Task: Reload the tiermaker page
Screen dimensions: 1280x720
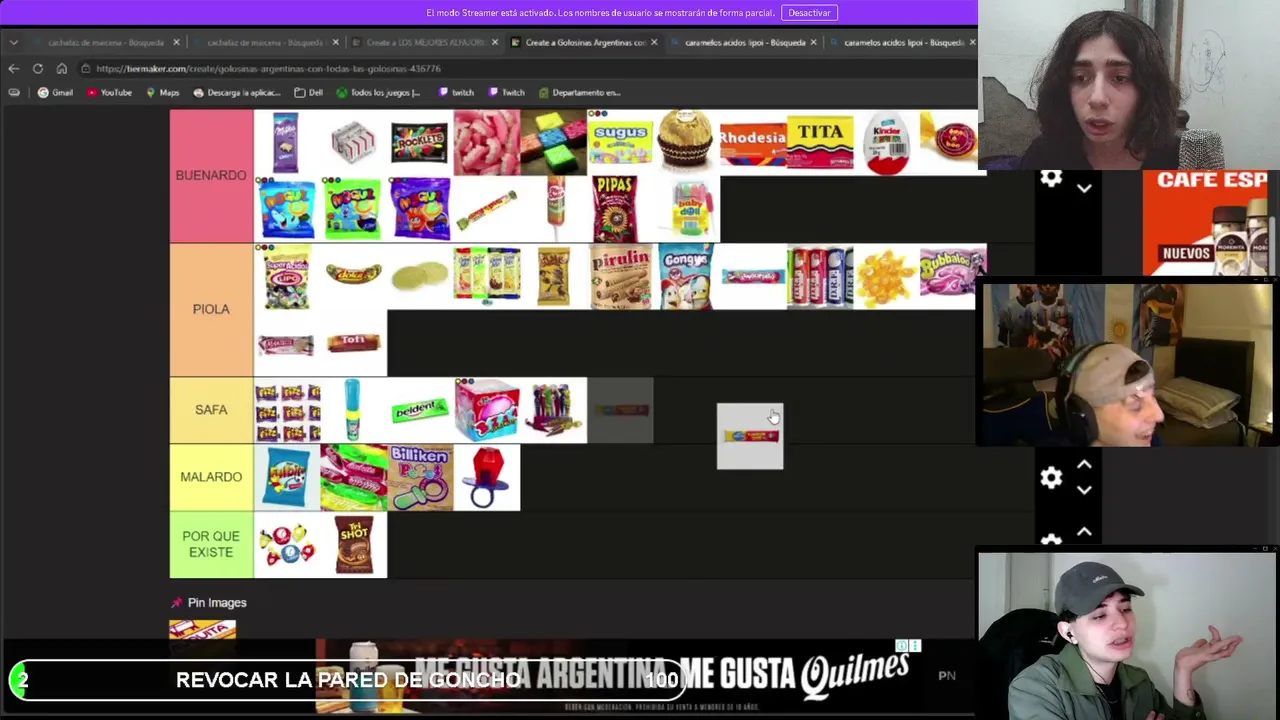Action: [37, 68]
